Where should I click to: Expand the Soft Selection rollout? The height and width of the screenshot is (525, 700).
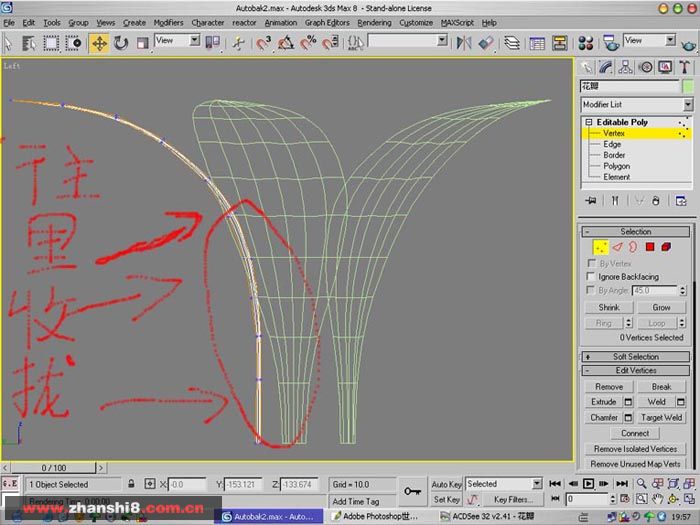click(x=635, y=356)
